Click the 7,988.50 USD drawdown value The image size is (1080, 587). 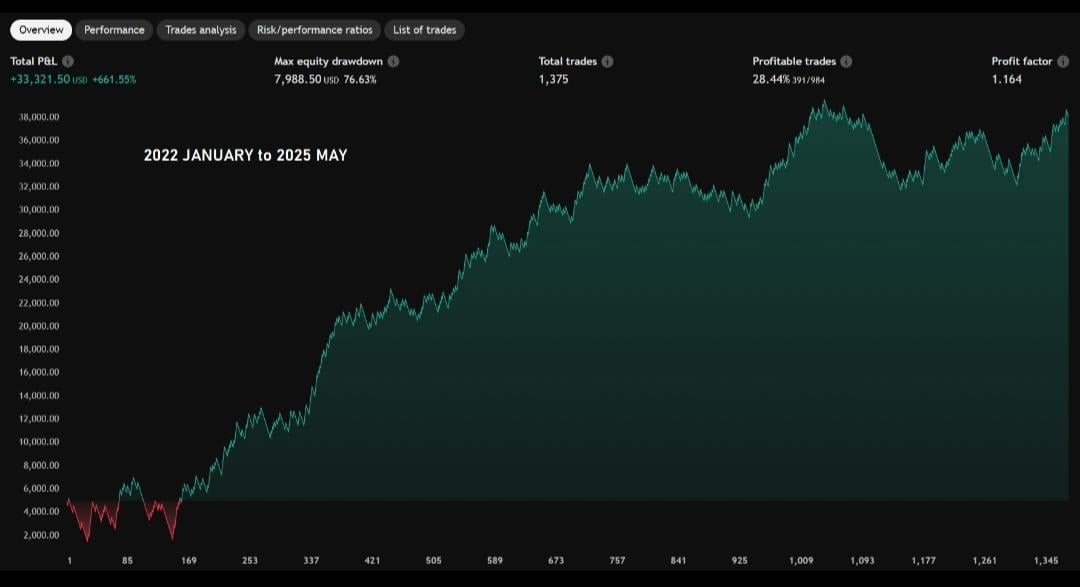pyautogui.click(x=298, y=79)
